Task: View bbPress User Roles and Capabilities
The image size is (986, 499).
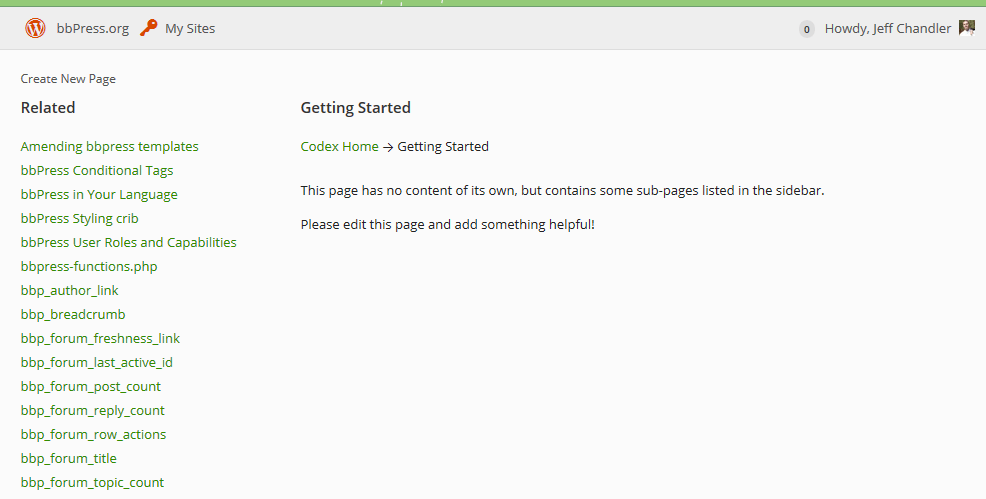Action: tap(128, 242)
